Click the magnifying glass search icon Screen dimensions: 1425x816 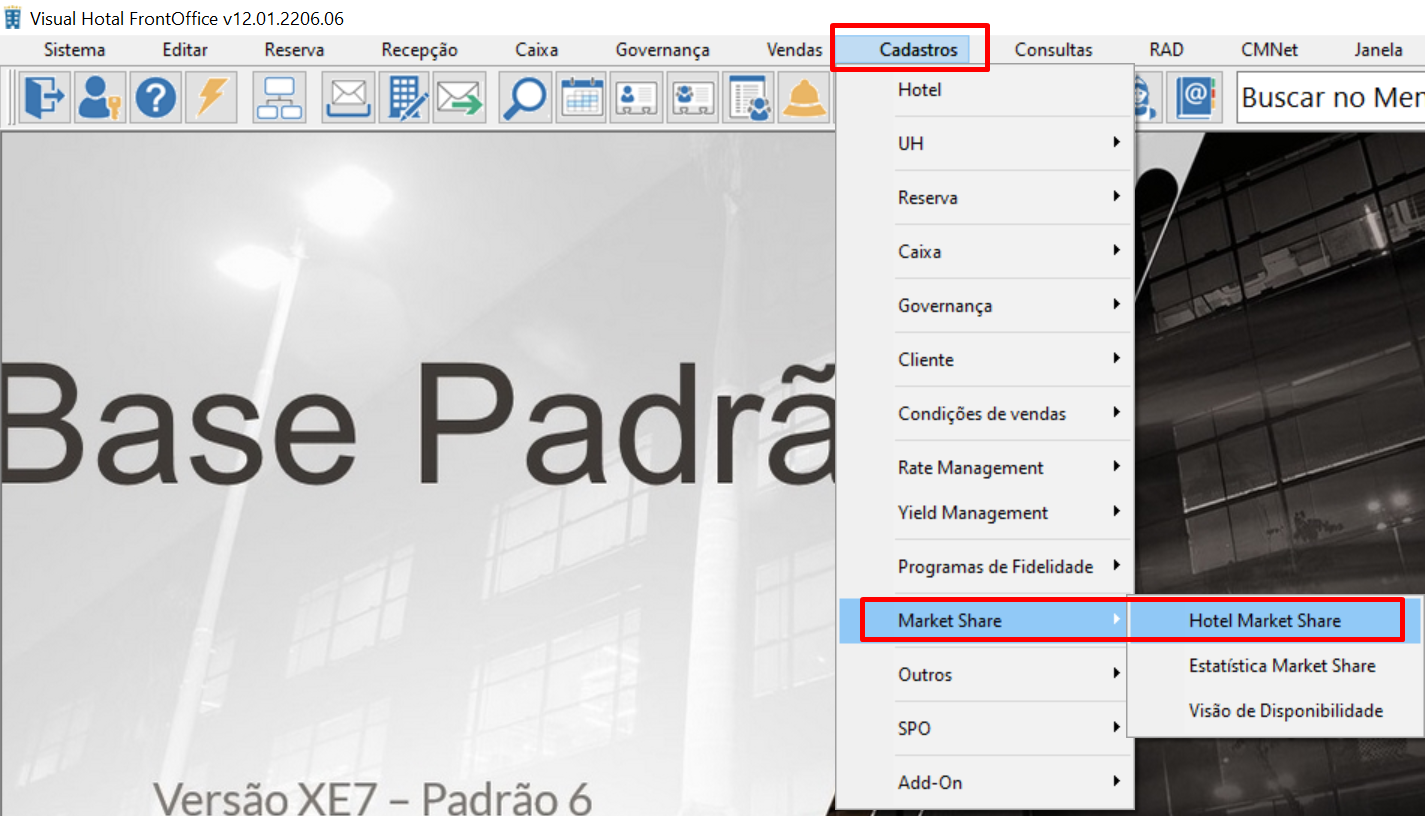click(x=525, y=98)
